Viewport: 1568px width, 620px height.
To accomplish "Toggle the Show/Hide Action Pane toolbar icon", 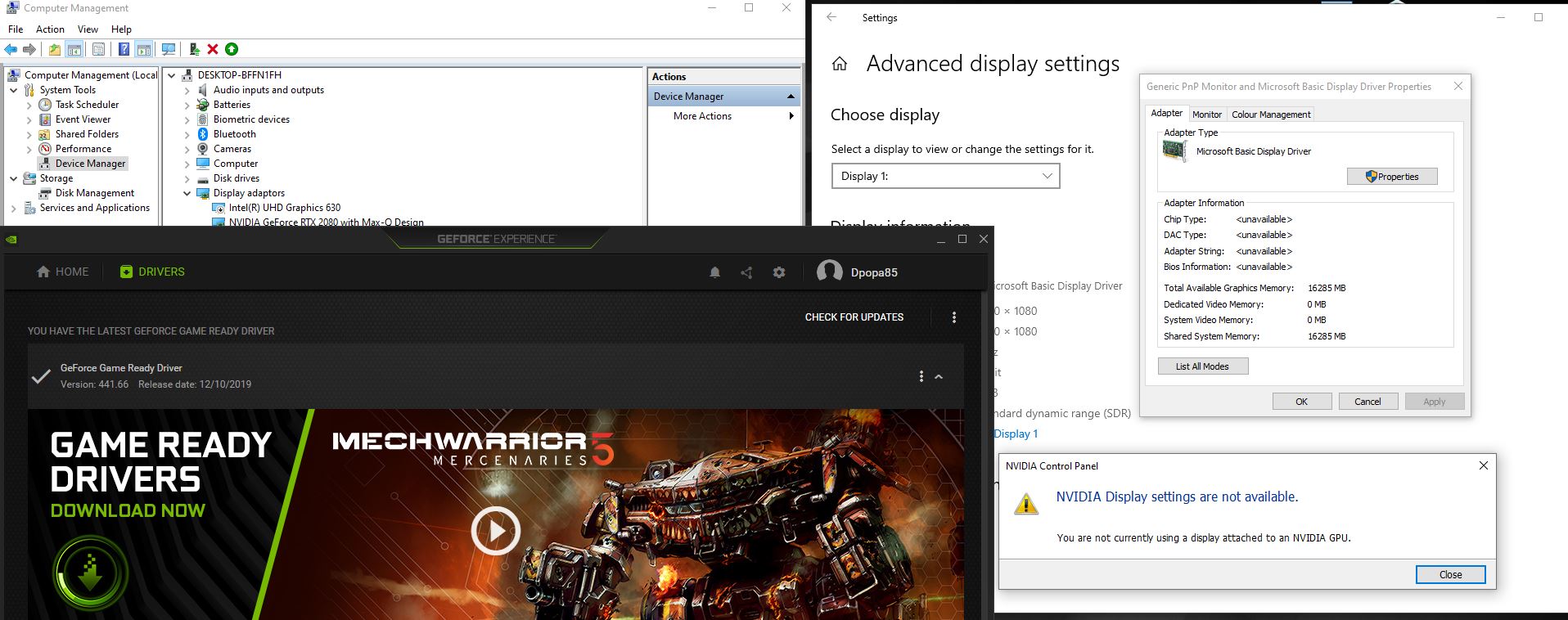I will tap(143, 49).
